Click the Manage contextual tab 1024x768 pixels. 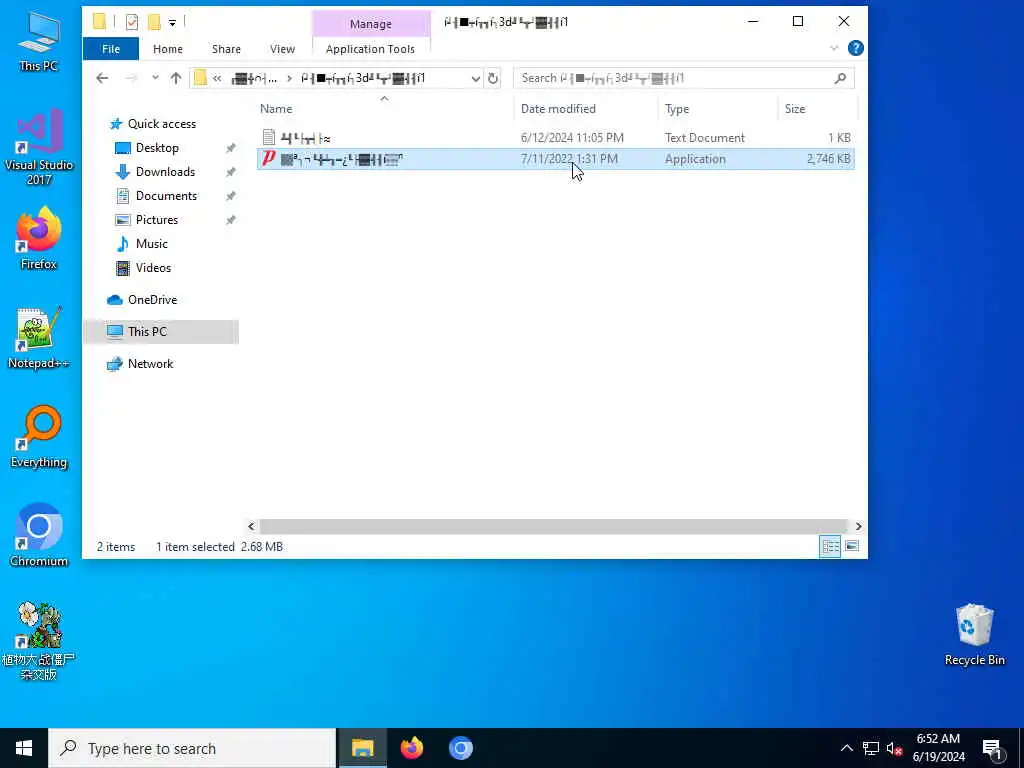370,24
